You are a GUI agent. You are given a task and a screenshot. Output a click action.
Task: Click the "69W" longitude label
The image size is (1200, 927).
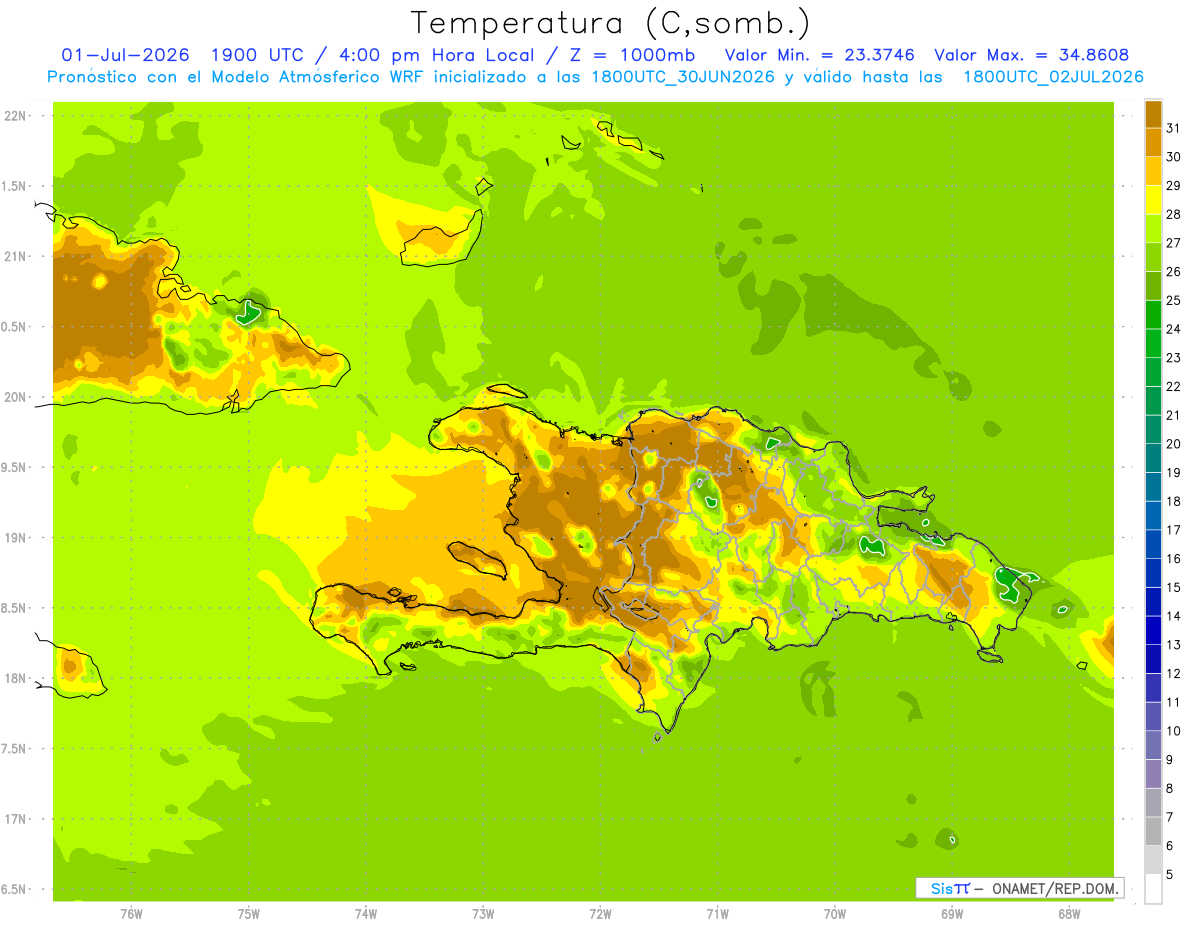952,915
